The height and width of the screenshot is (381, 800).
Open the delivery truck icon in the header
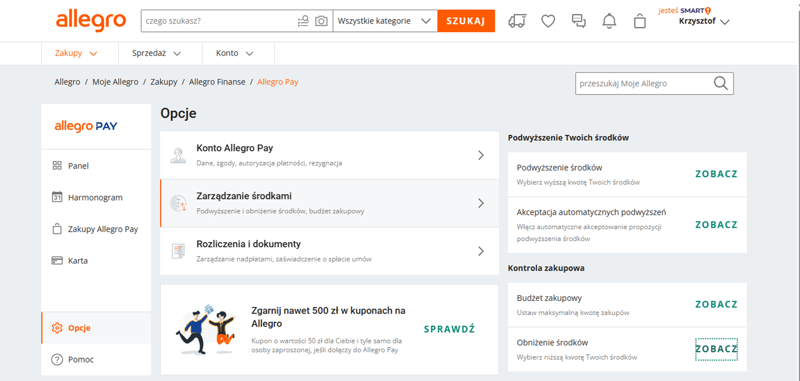click(x=517, y=21)
